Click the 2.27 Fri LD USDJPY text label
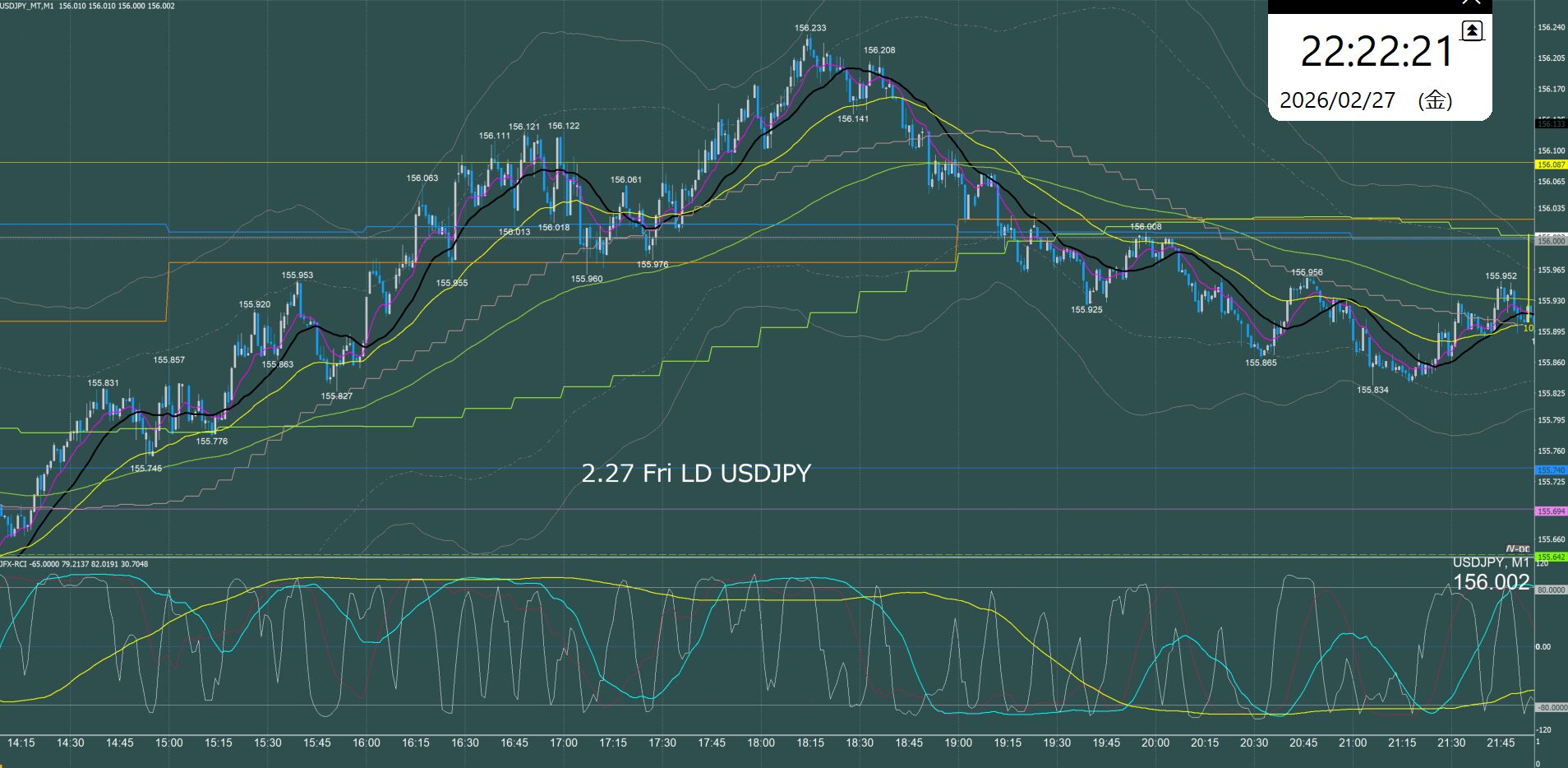 point(696,474)
